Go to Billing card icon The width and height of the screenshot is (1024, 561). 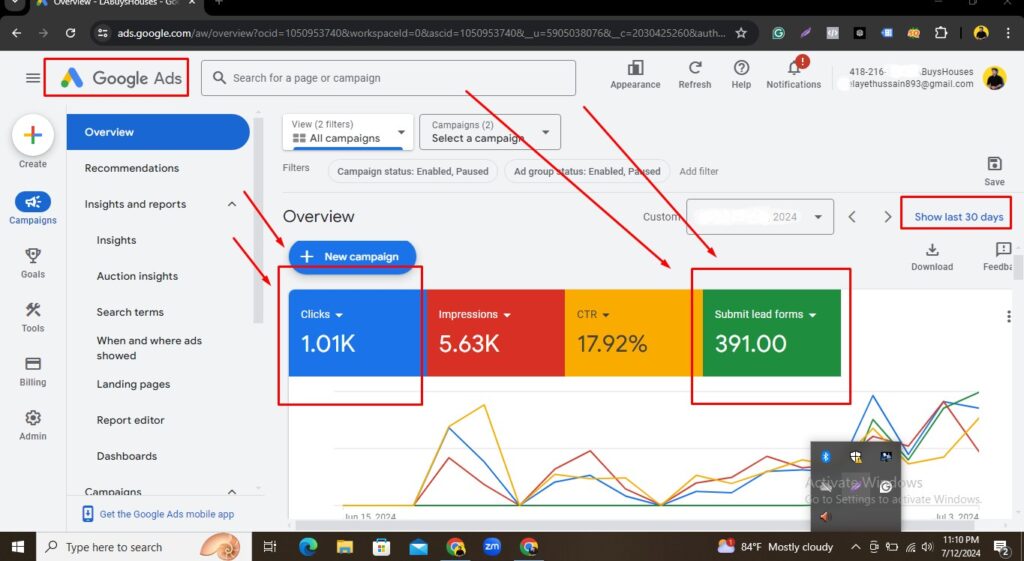click(x=32, y=365)
